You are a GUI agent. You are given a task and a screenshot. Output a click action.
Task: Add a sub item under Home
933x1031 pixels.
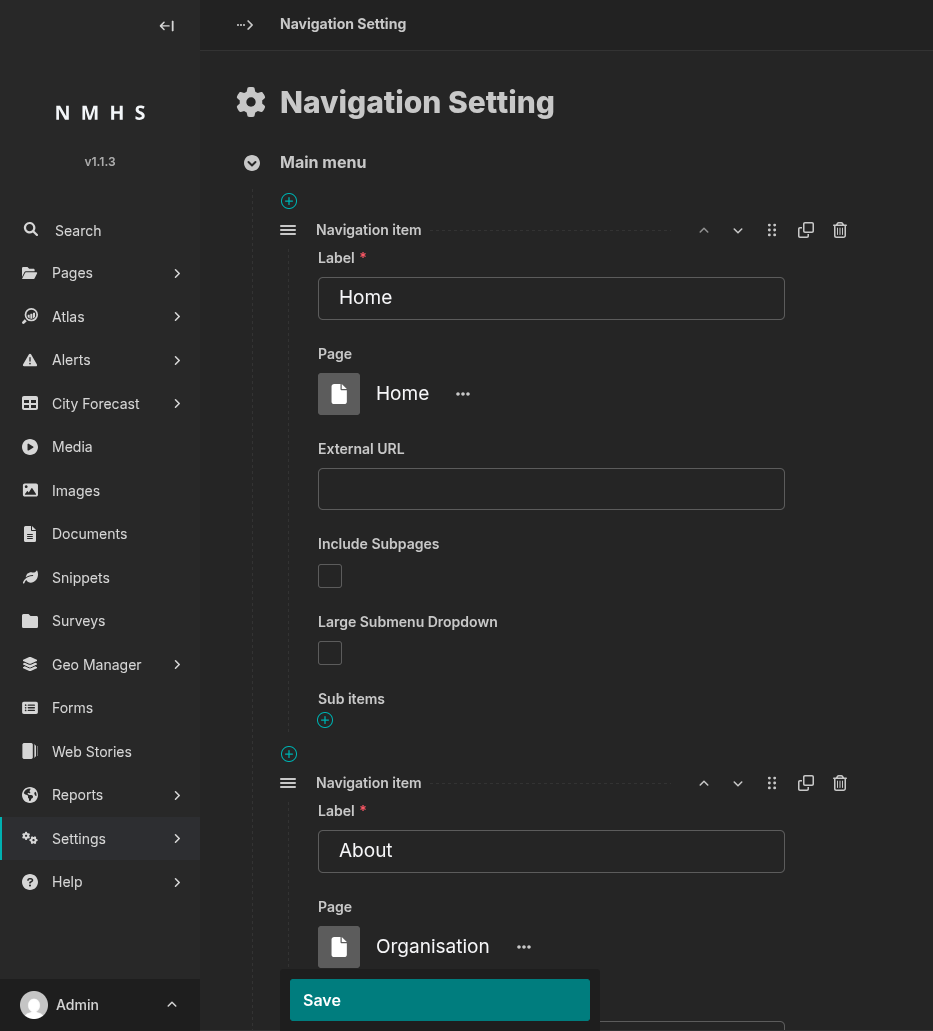pyautogui.click(x=325, y=720)
